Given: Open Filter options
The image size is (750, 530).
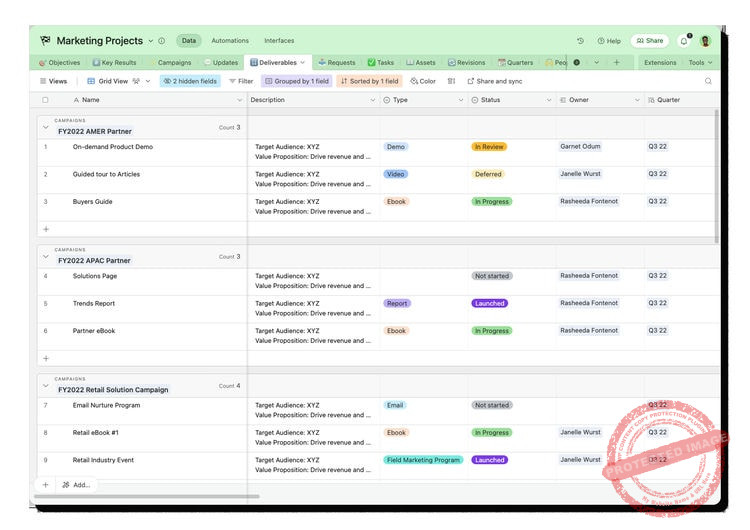Looking at the screenshot, I should (x=241, y=81).
